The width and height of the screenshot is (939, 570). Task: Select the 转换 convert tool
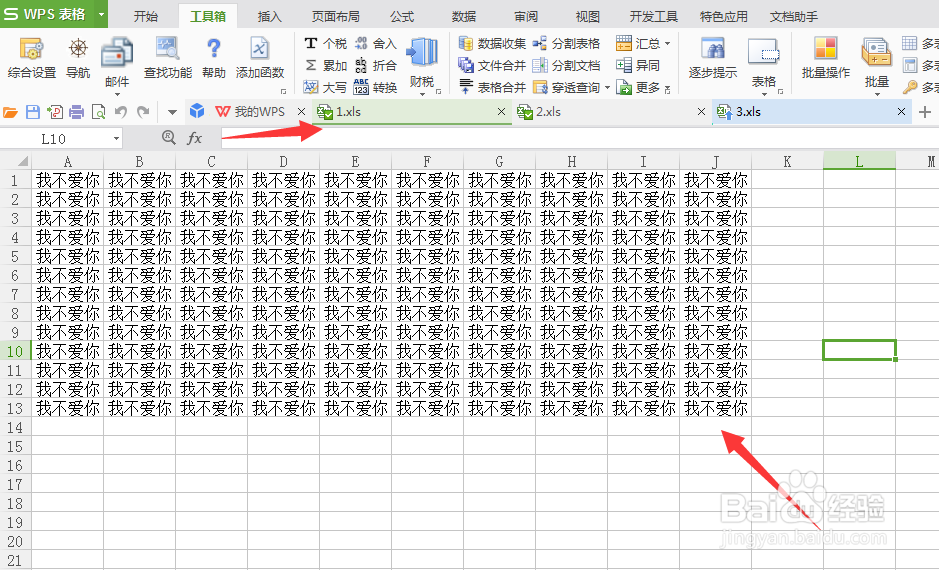[x=375, y=87]
